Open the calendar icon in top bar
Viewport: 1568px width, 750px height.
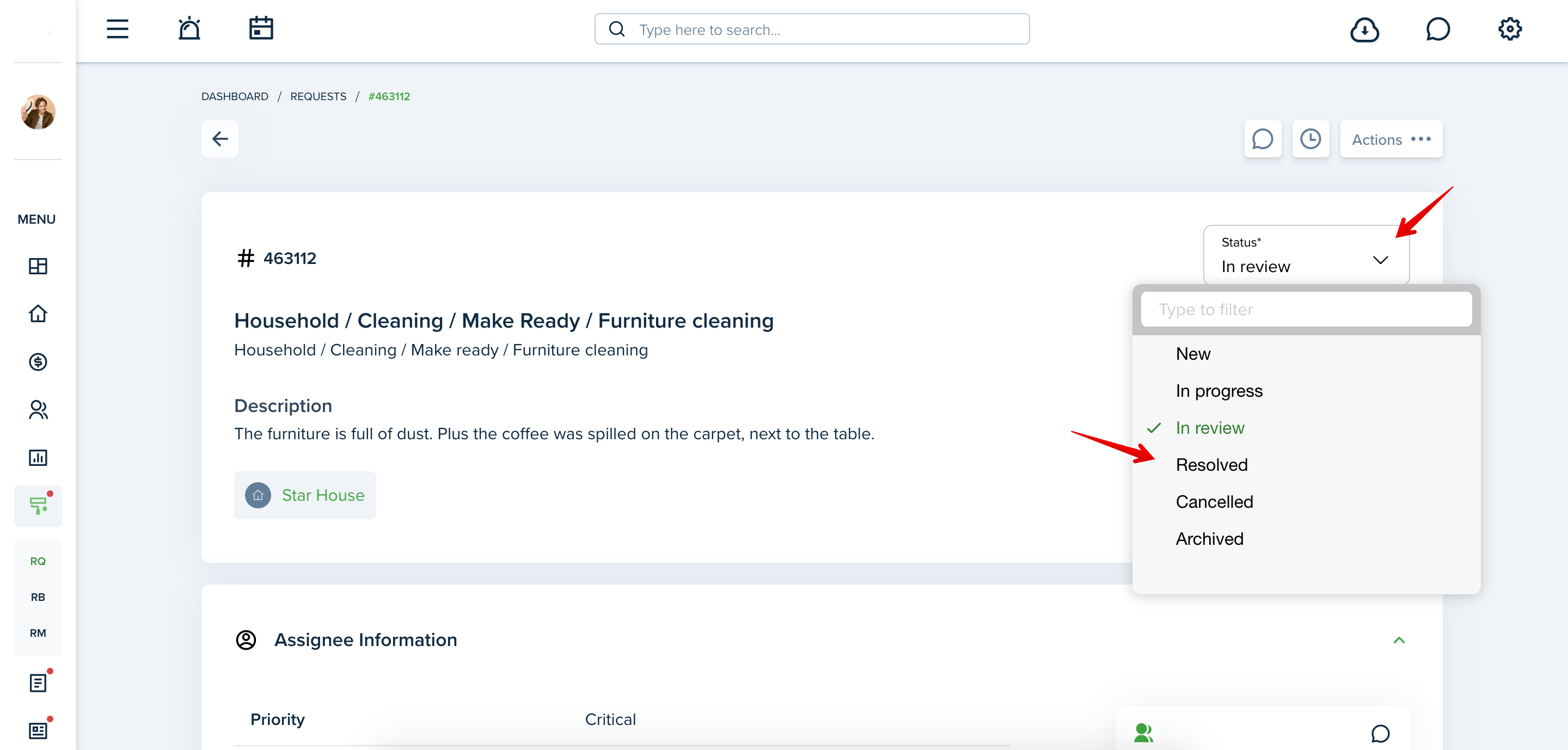pos(261,29)
